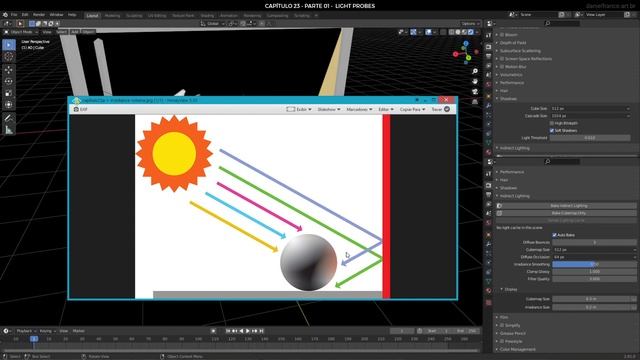Expand the Volumetrics panel
This screenshot has height=360, width=640.
[x=511, y=75]
